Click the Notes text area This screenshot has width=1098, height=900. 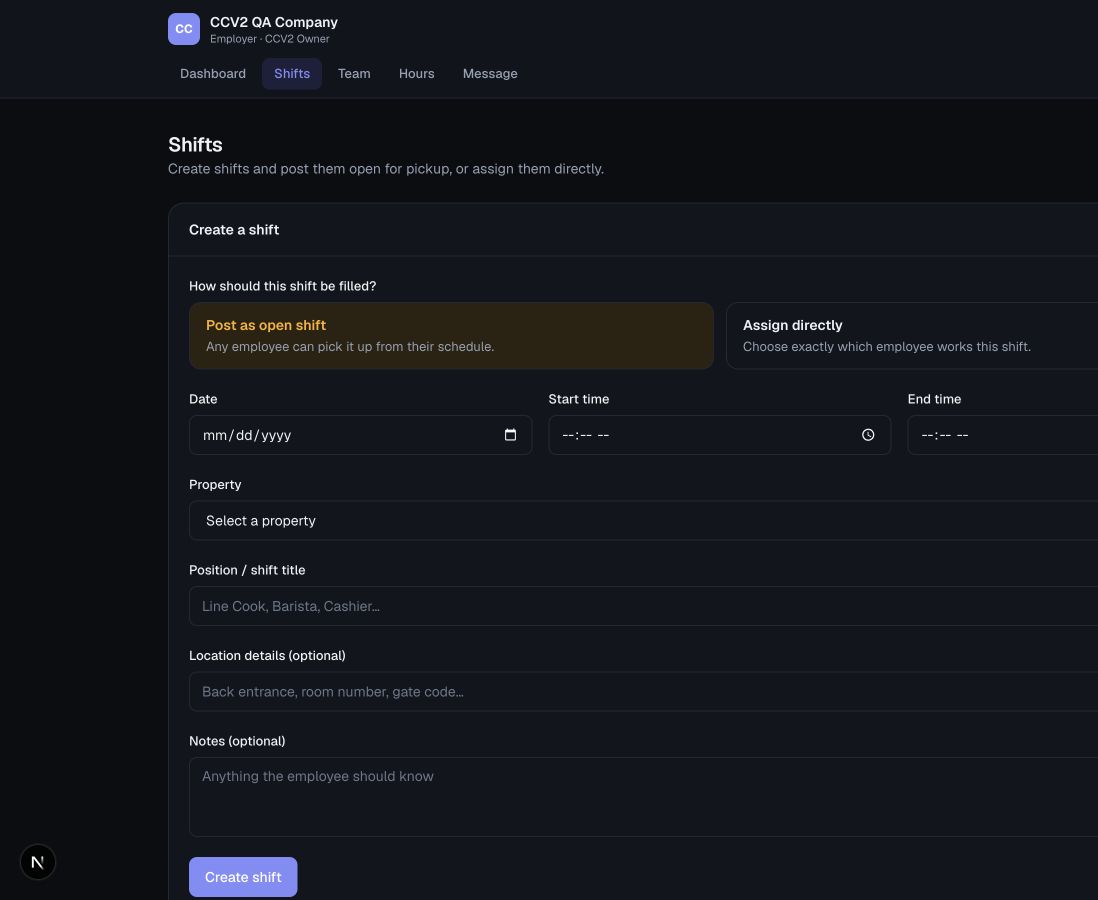click(x=644, y=796)
